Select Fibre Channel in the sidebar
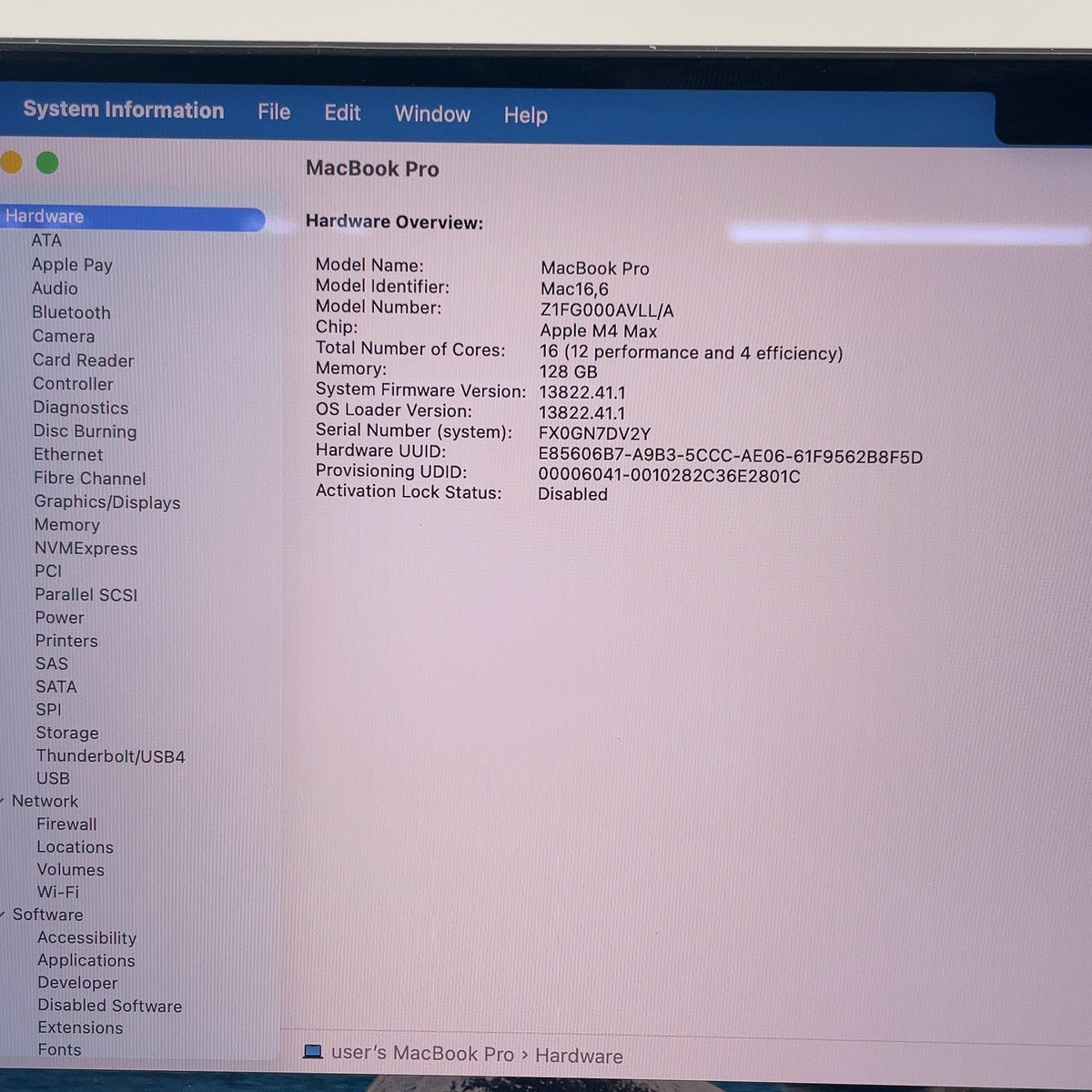This screenshot has height=1092, width=1092. pyautogui.click(x=90, y=478)
